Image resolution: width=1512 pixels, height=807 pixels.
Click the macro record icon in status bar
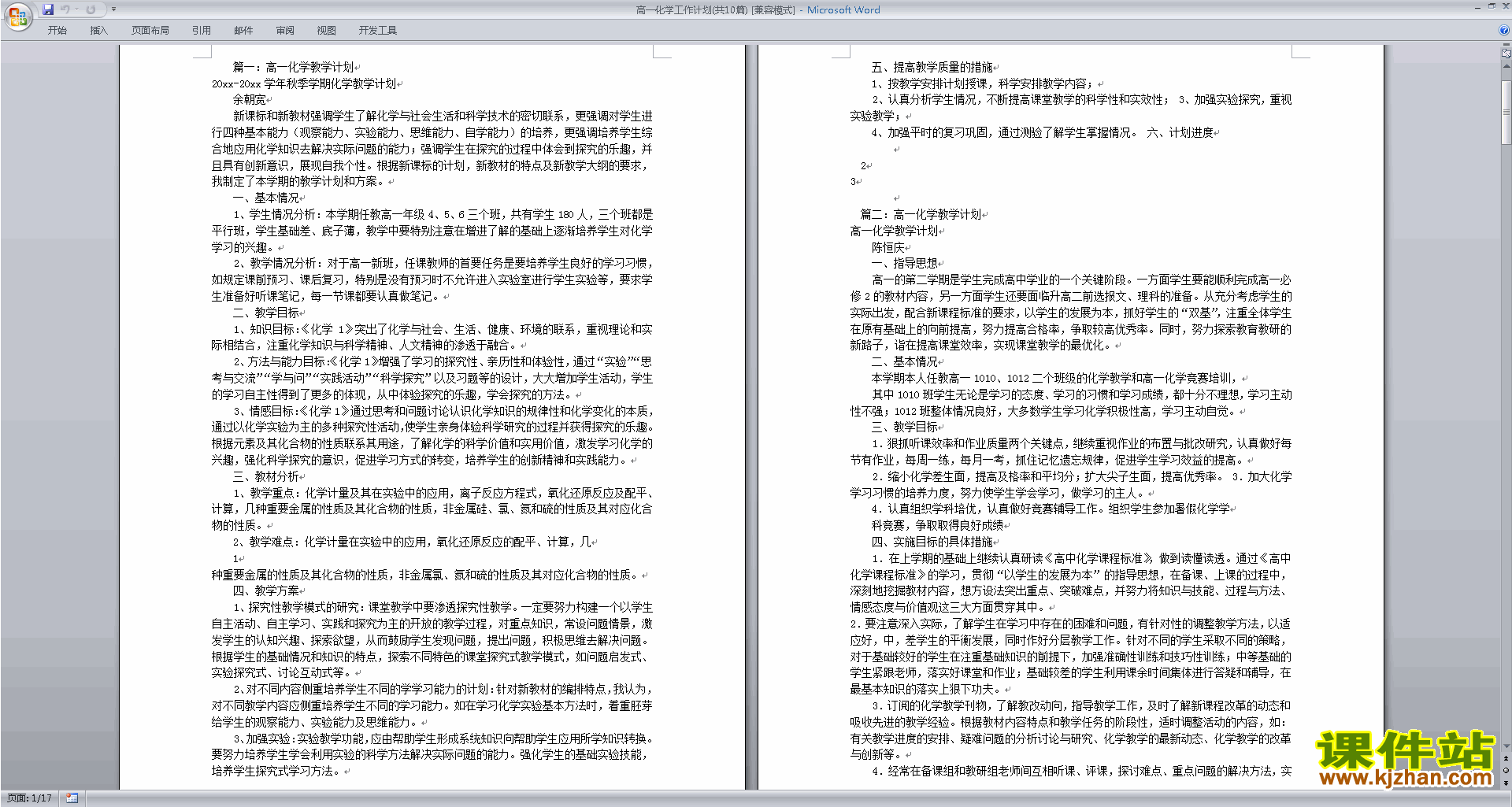[x=72, y=798]
